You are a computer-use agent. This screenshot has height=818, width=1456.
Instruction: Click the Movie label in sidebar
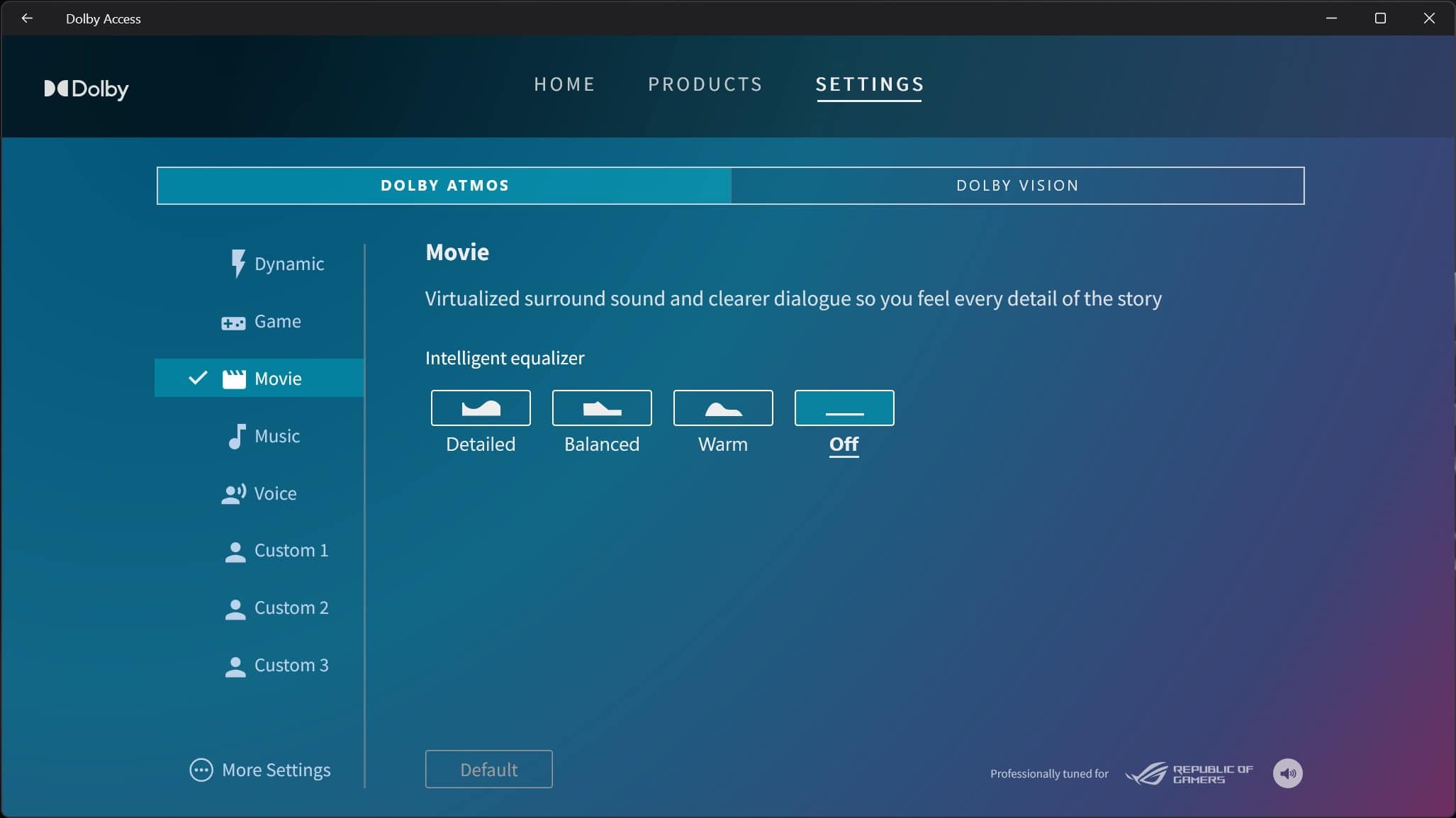click(x=278, y=379)
